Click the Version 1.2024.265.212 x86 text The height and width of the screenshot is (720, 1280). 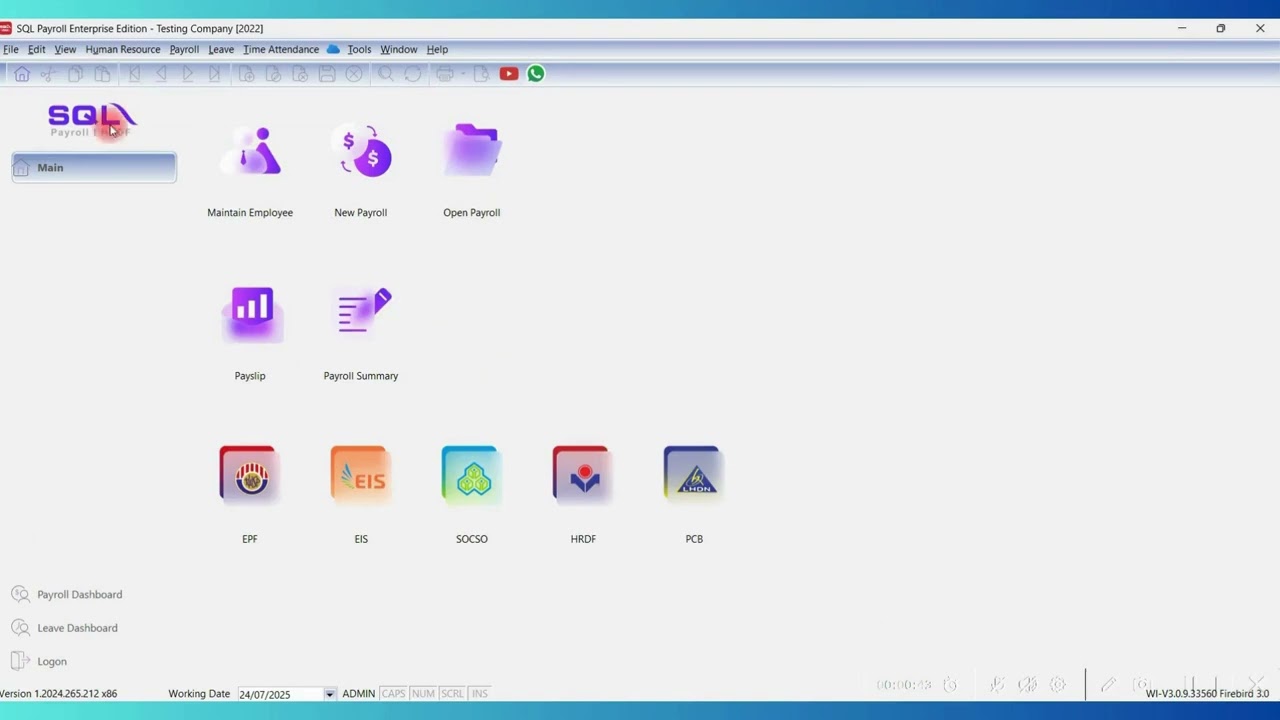(58, 694)
